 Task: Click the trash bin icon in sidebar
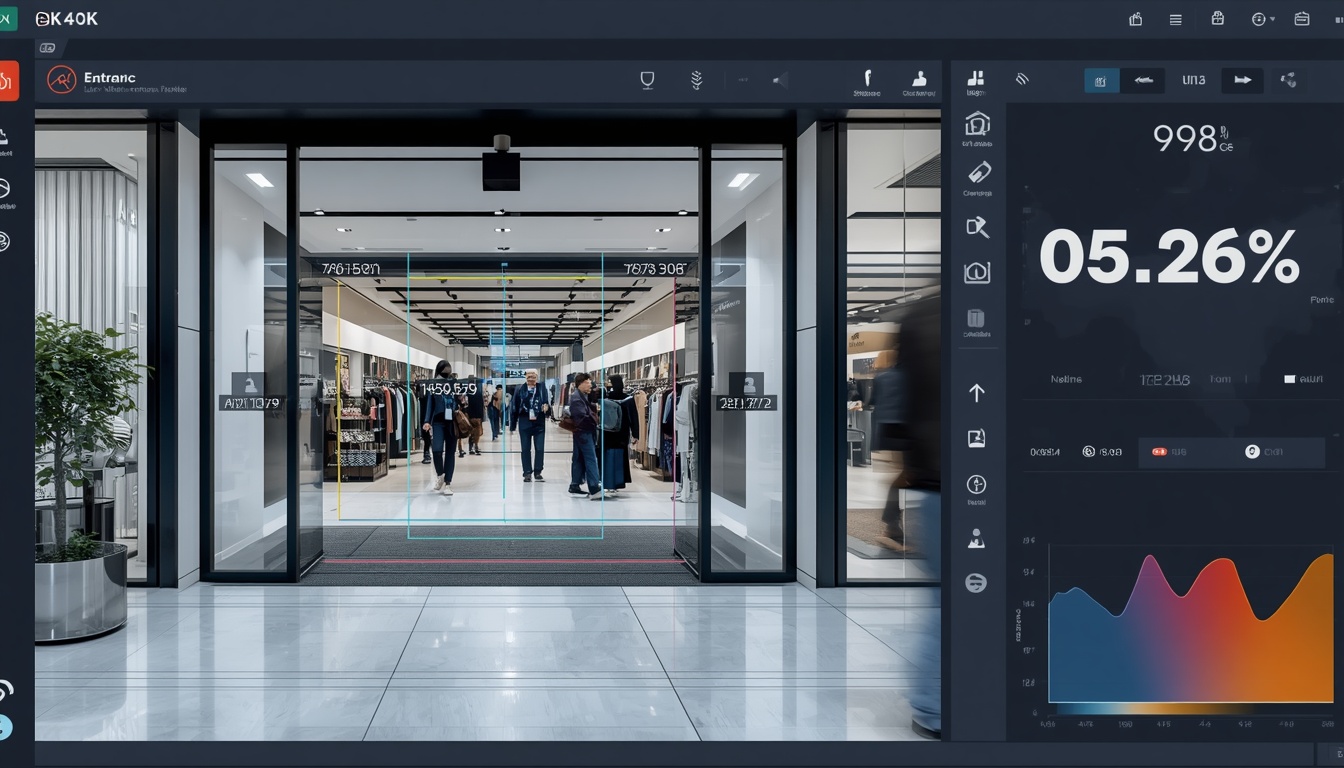977,319
